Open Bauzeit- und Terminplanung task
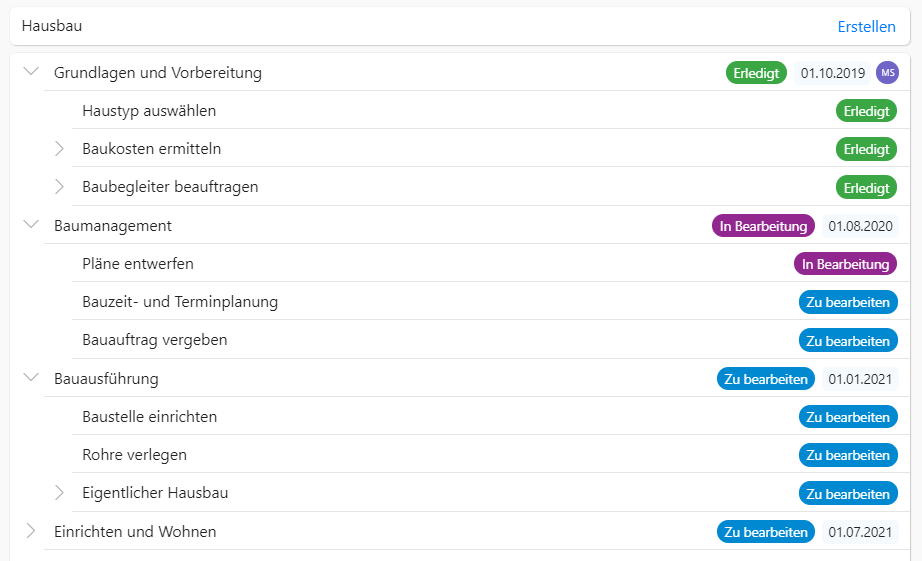The width and height of the screenshot is (922, 561). point(180,302)
